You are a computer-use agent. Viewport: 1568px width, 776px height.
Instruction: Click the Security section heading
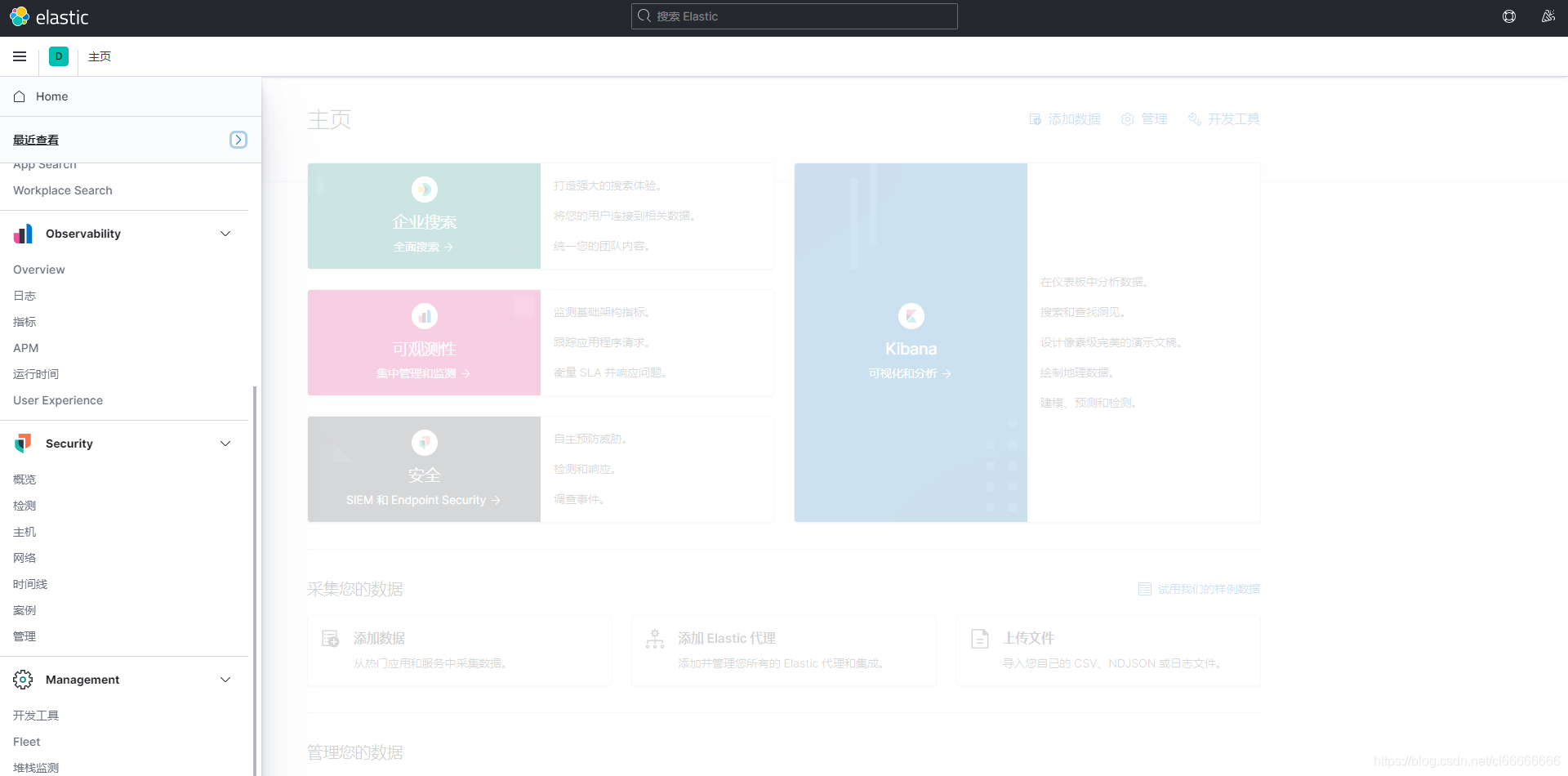(69, 444)
